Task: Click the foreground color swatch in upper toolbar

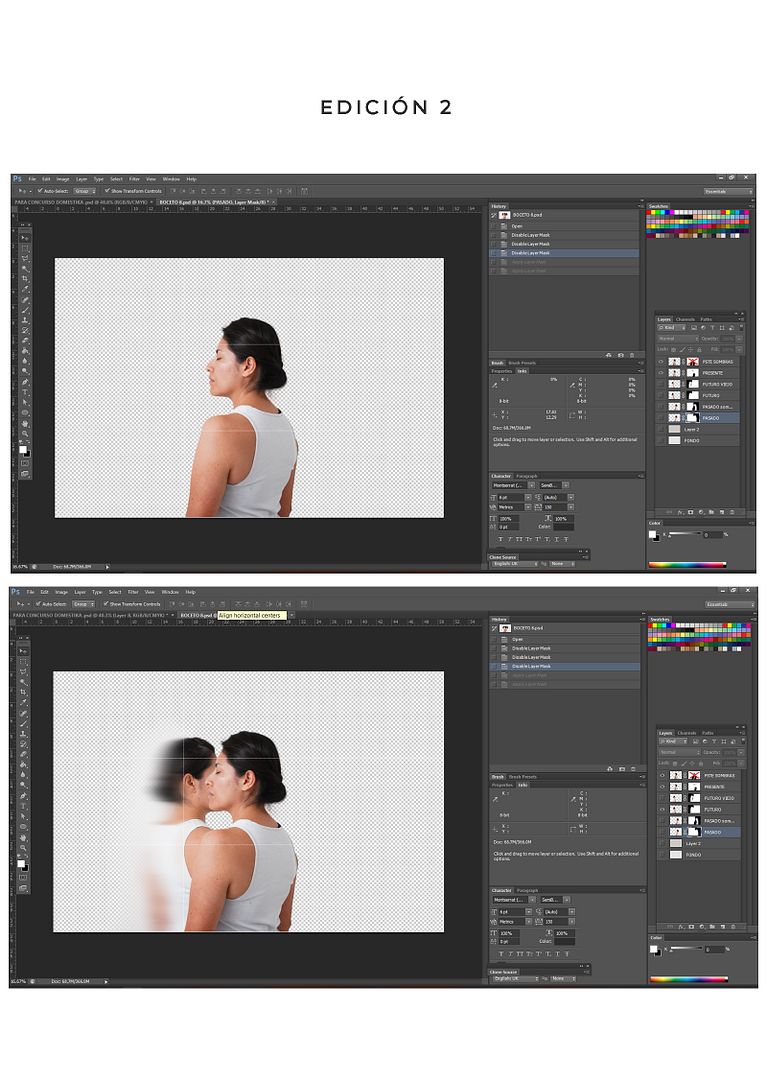Action: (23, 449)
